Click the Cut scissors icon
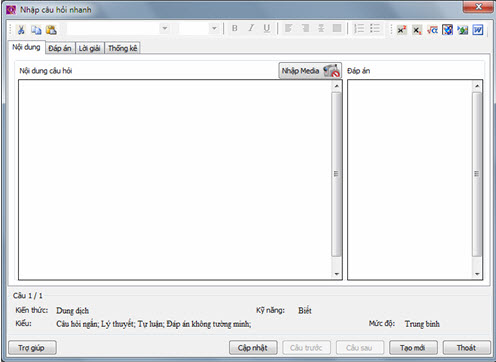 point(21,30)
